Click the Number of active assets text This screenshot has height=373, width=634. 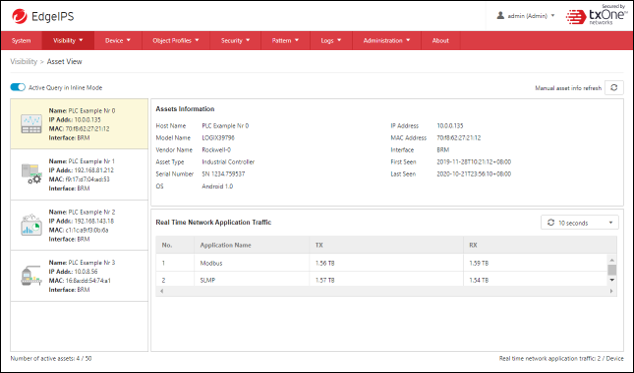(51, 358)
